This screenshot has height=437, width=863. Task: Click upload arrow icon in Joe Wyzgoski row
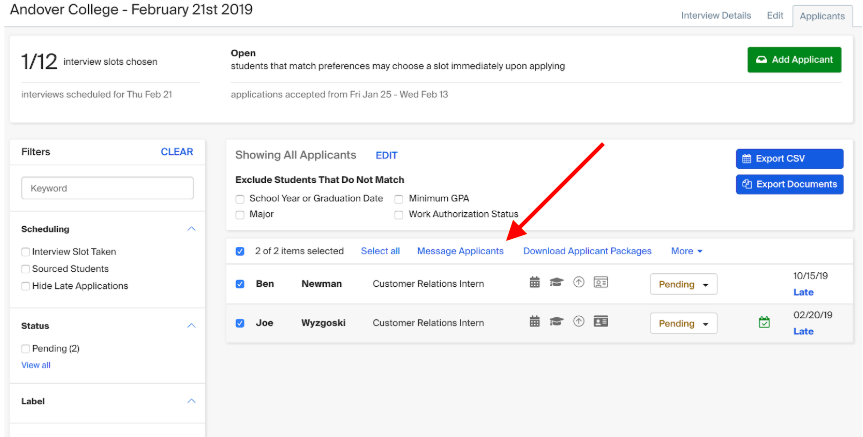tap(578, 322)
